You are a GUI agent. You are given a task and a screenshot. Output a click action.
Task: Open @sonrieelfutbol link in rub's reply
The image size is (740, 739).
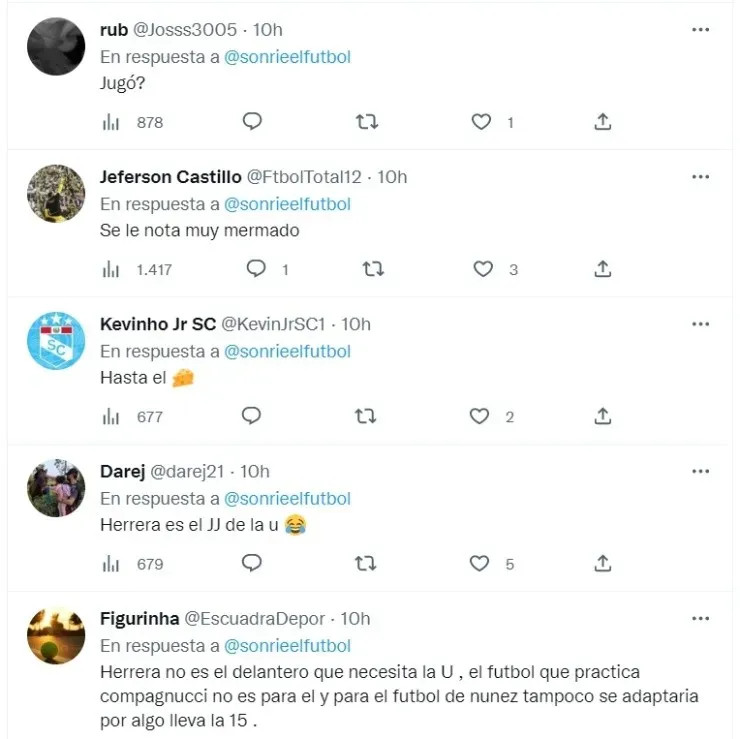tap(287, 57)
